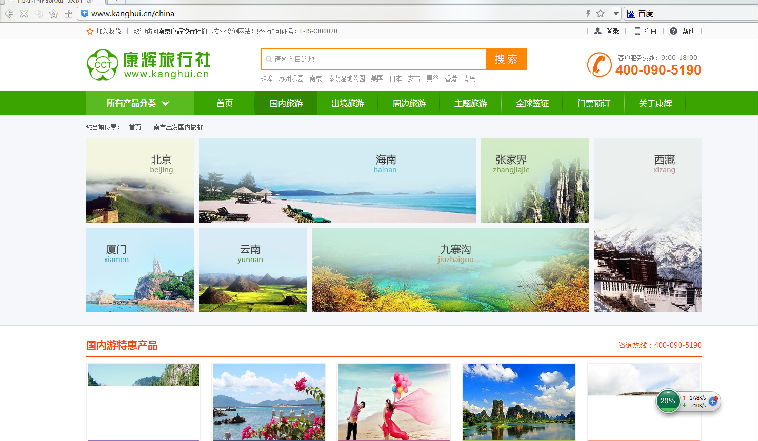
Task: Open the product with pink flowers seaside photo
Action: [269, 402]
